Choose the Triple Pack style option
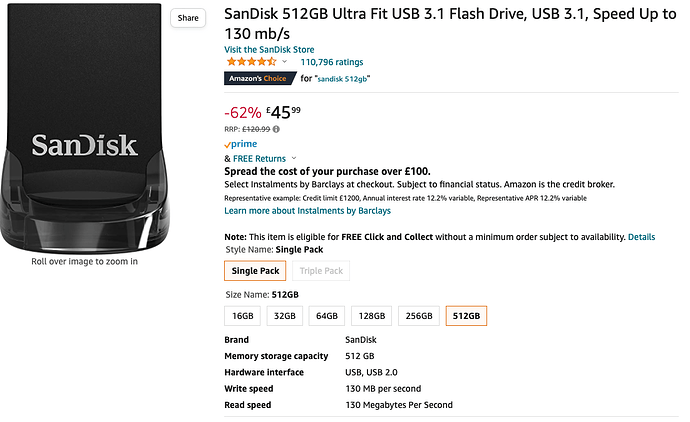Screen dimensions: 690x422 click(x=321, y=271)
